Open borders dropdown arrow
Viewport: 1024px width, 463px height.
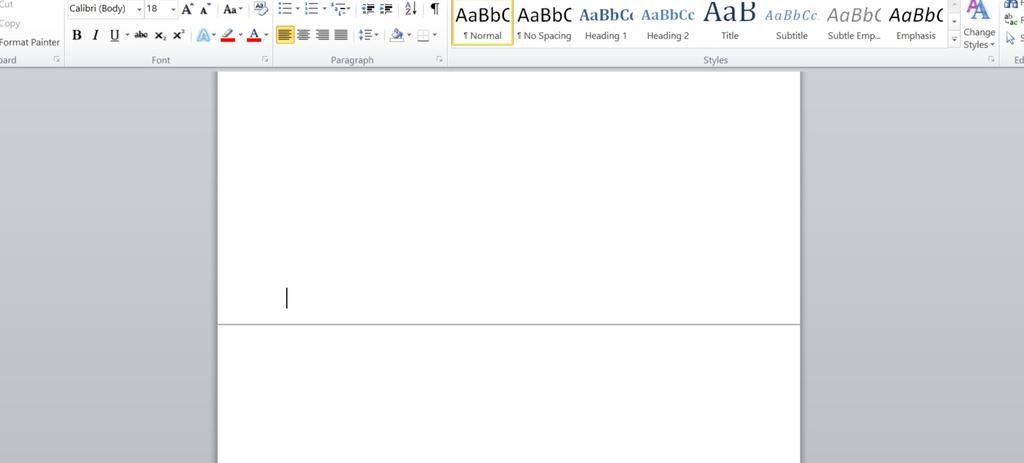coord(435,35)
